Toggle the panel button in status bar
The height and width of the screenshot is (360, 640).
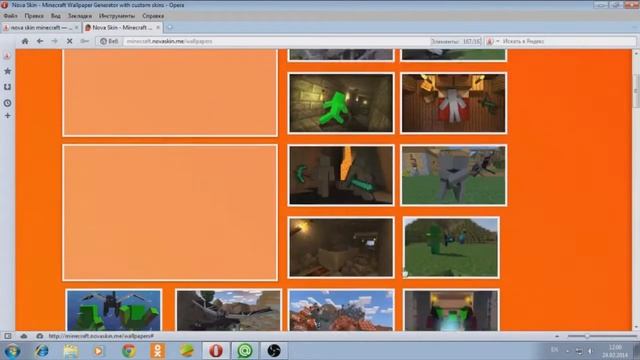8,336
